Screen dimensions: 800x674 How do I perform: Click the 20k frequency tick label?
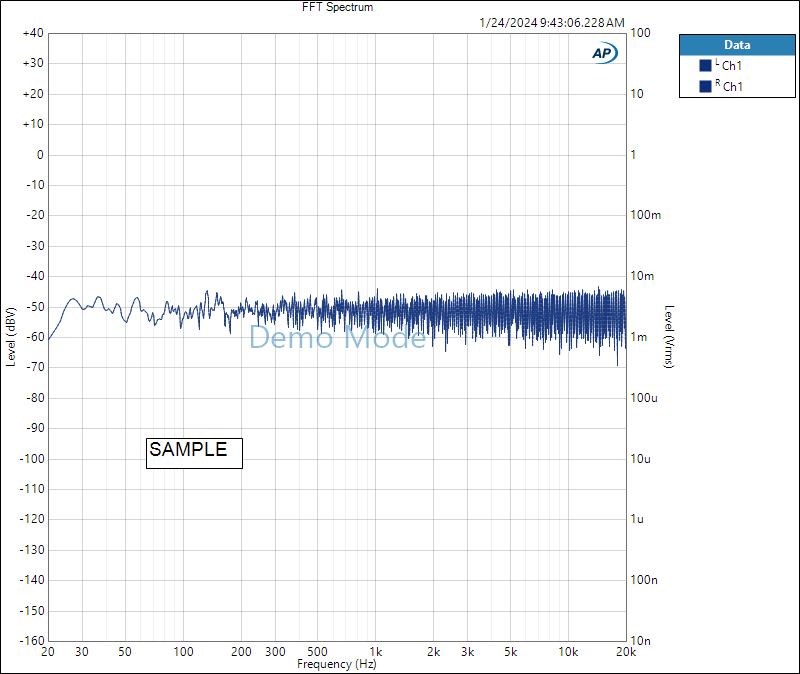click(626, 652)
